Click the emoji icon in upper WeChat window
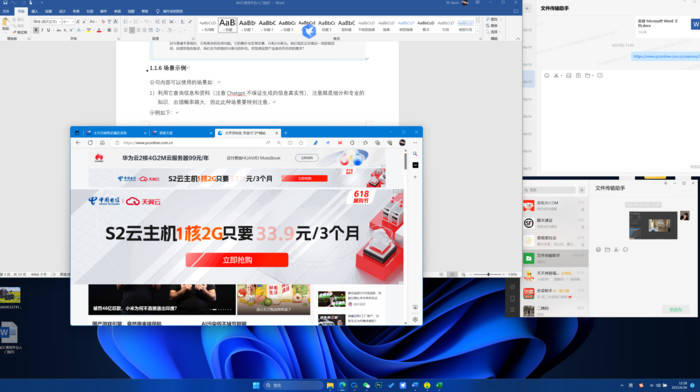This screenshot has height=392, width=700. click(x=546, y=75)
